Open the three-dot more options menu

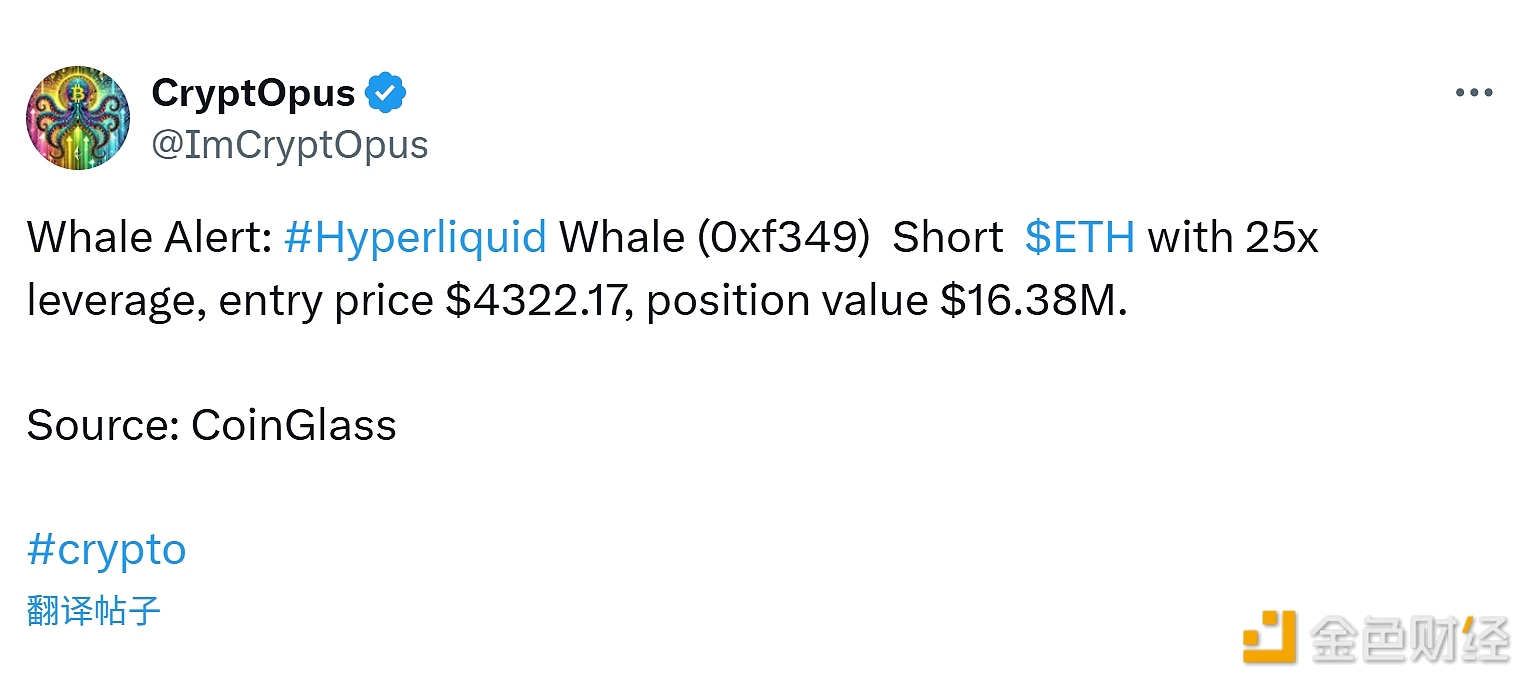point(1473,93)
